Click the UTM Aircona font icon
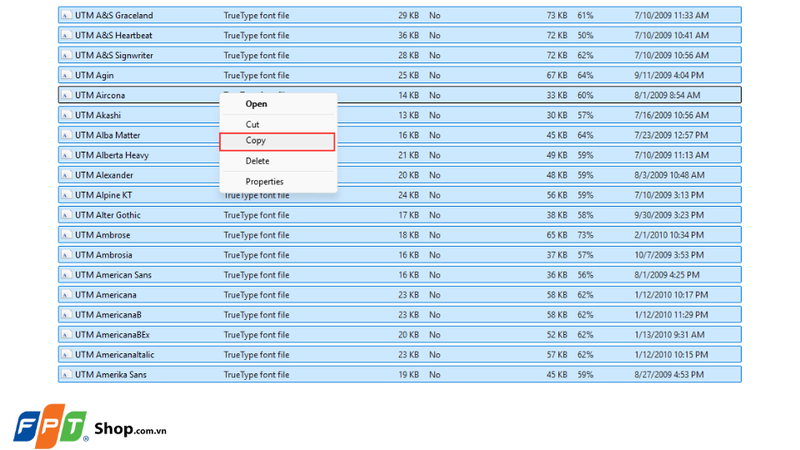The height and width of the screenshot is (450, 800). (66, 95)
